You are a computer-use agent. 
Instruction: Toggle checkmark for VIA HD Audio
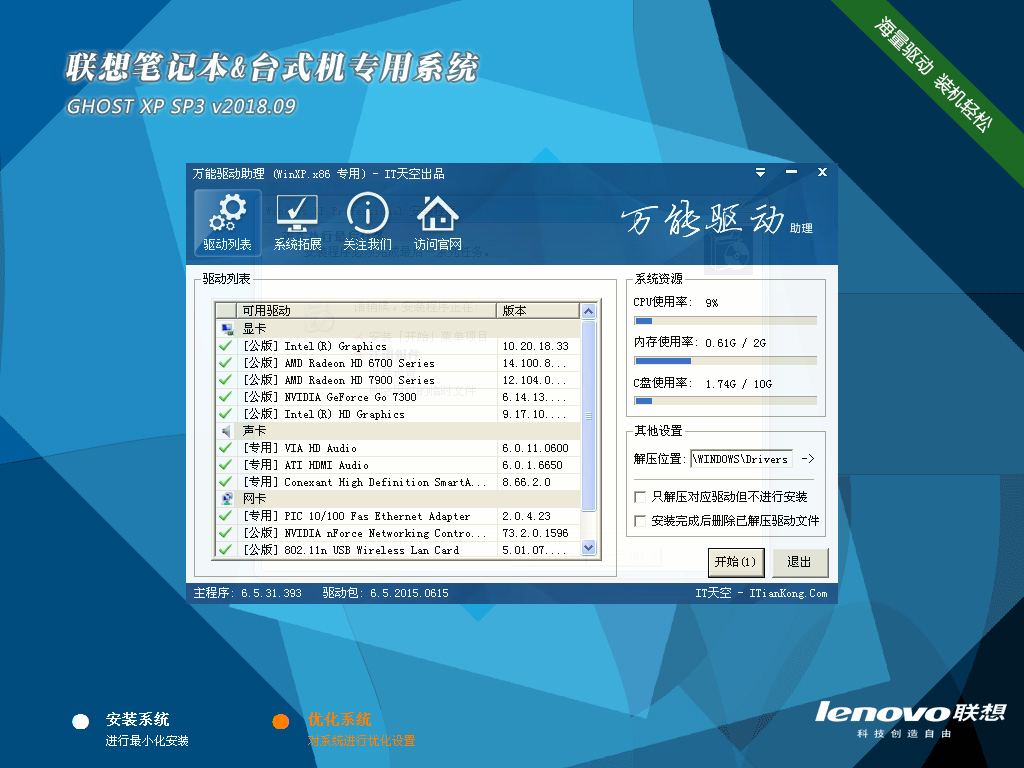click(x=225, y=448)
